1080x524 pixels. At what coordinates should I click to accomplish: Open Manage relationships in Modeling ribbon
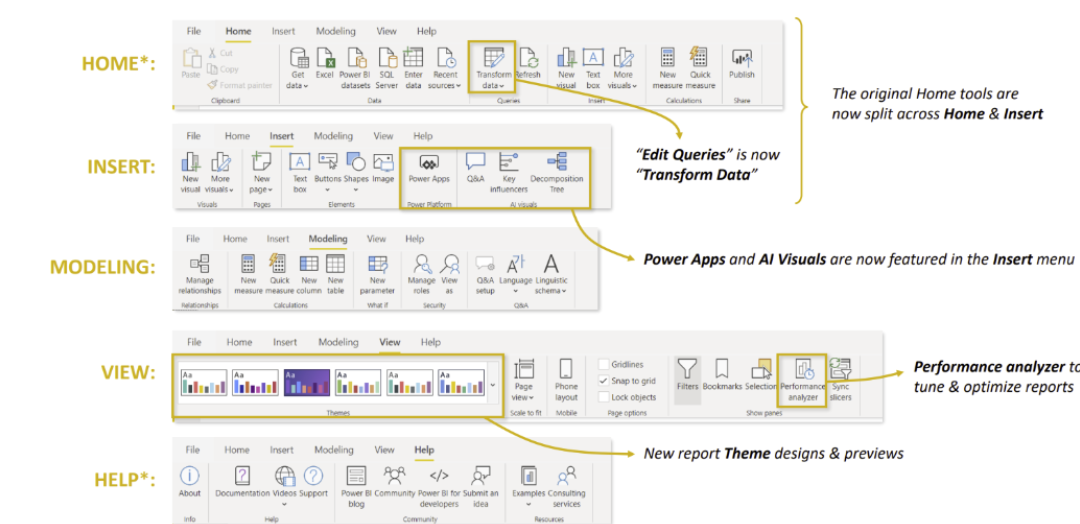click(x=200, y=275)
